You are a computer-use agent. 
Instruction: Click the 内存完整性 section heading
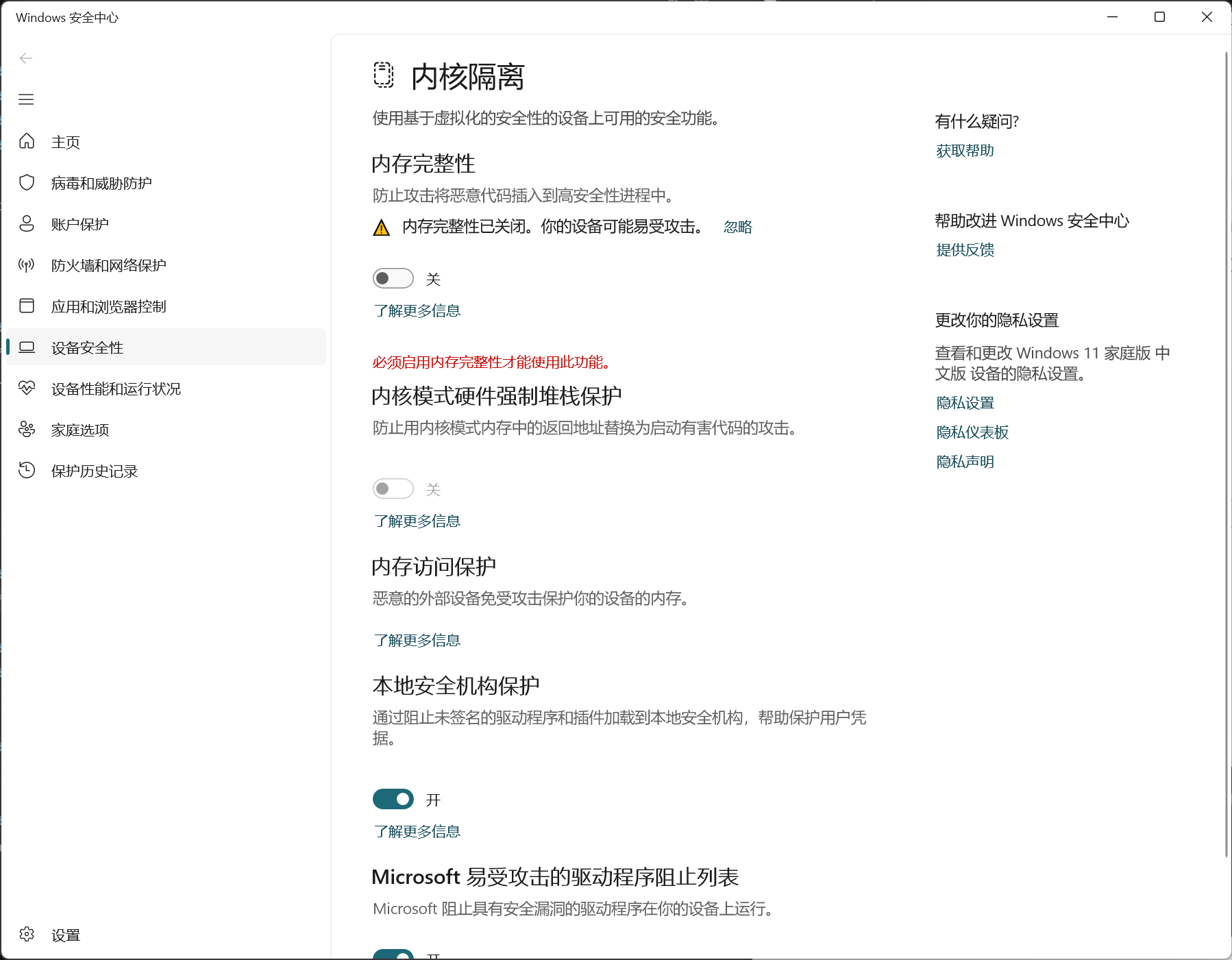point(423,164)
